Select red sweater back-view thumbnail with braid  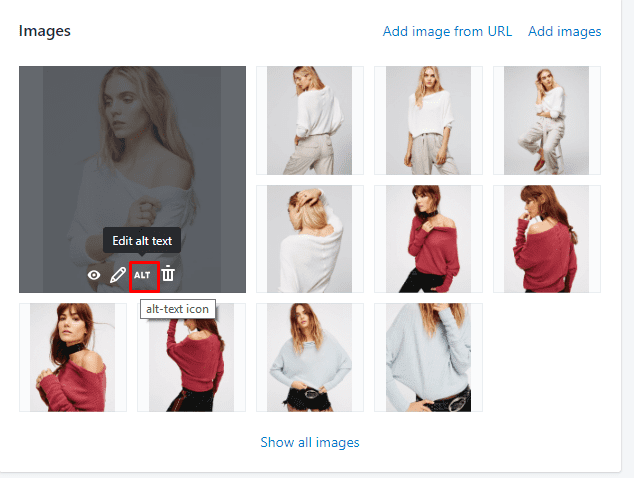point(547,239)
